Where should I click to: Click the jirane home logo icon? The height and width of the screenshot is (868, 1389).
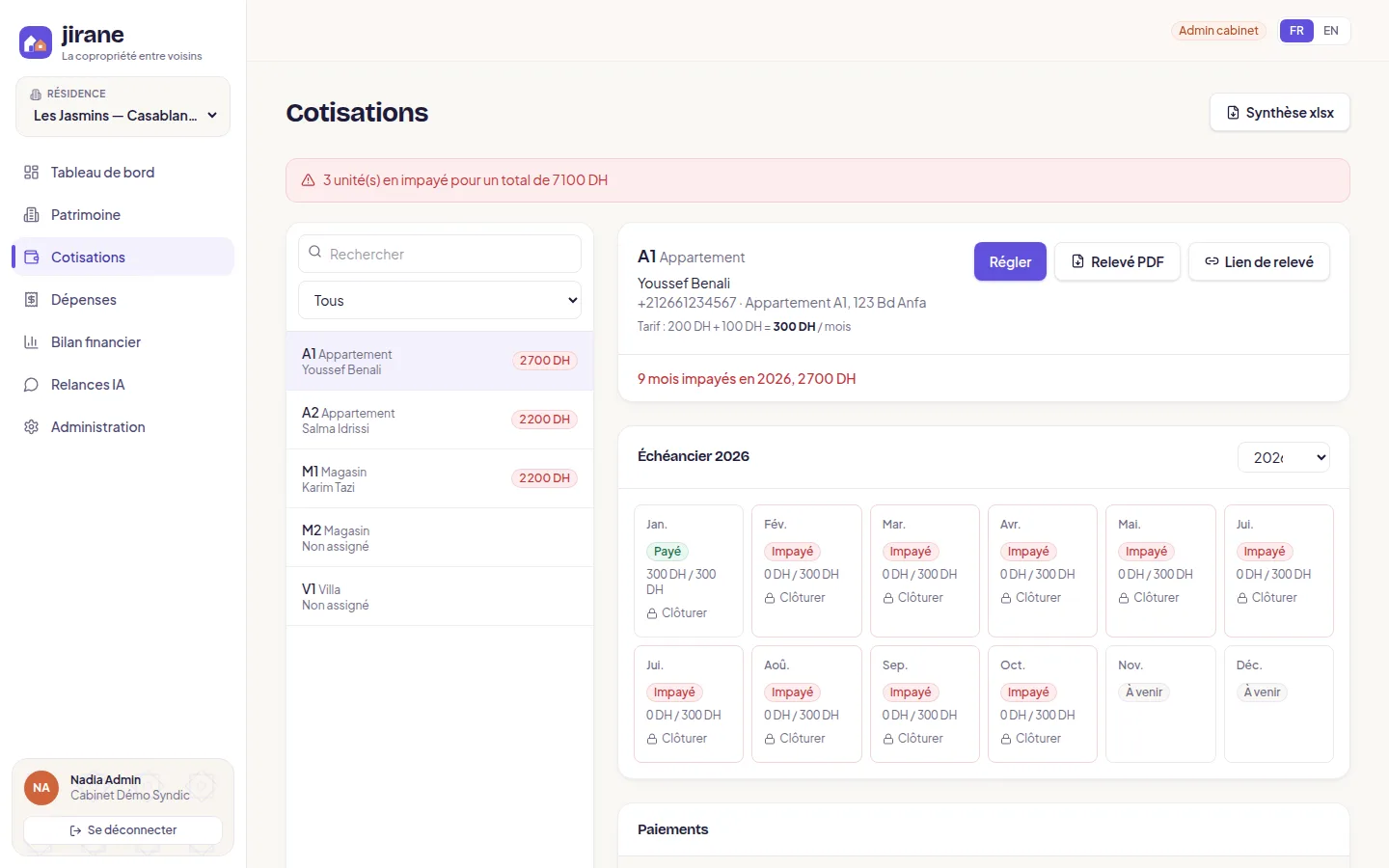click(x=36, y=42)
